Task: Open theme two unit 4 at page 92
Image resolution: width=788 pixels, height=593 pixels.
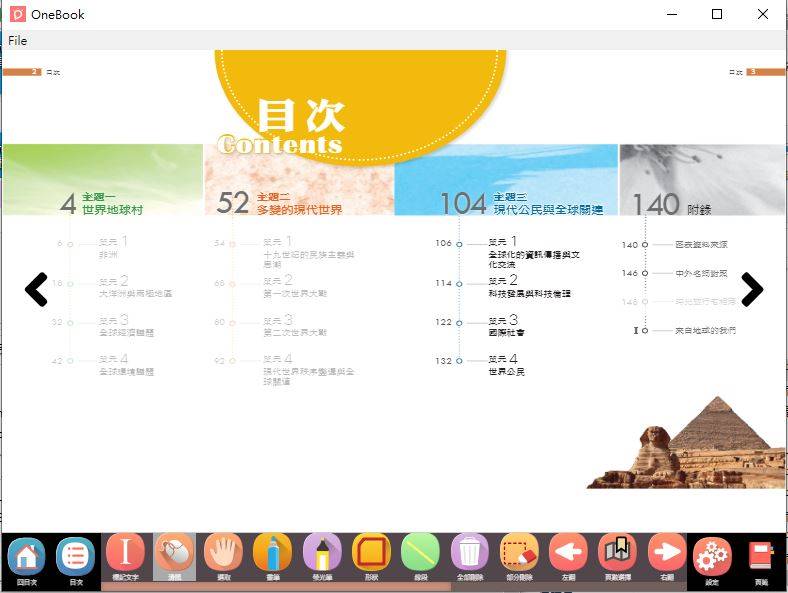Action: pos(284,370)
